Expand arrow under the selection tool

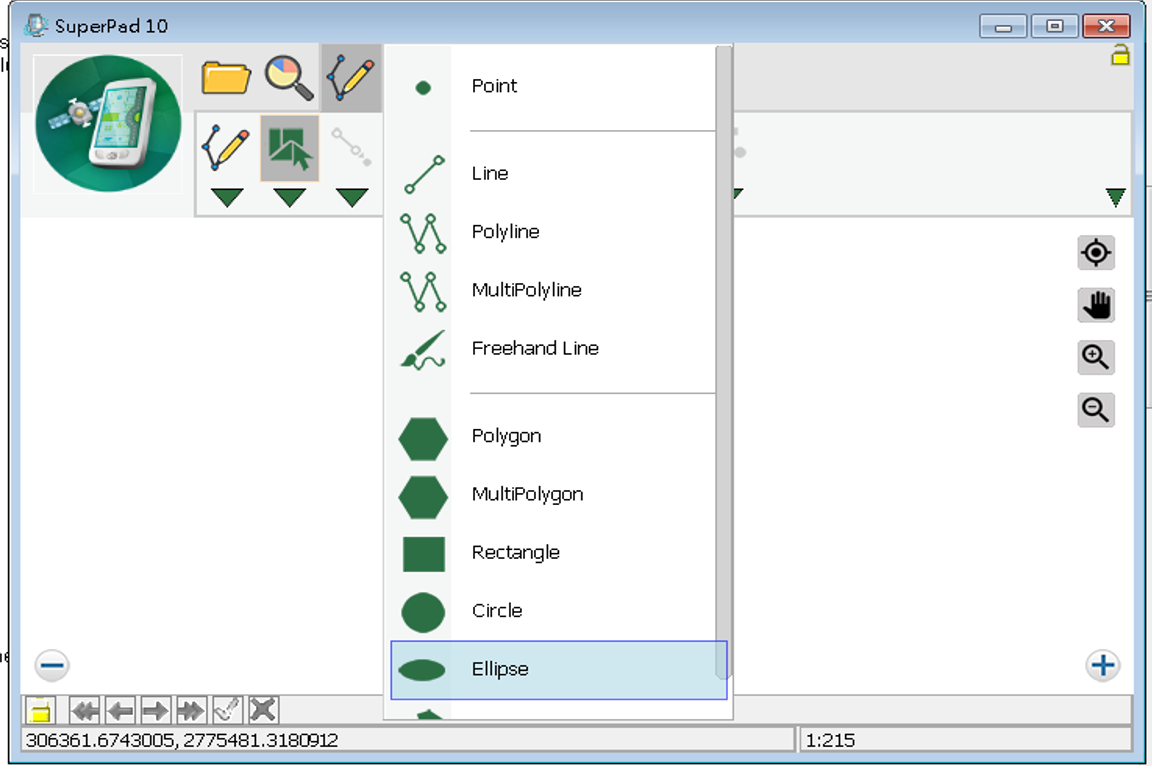289,197
